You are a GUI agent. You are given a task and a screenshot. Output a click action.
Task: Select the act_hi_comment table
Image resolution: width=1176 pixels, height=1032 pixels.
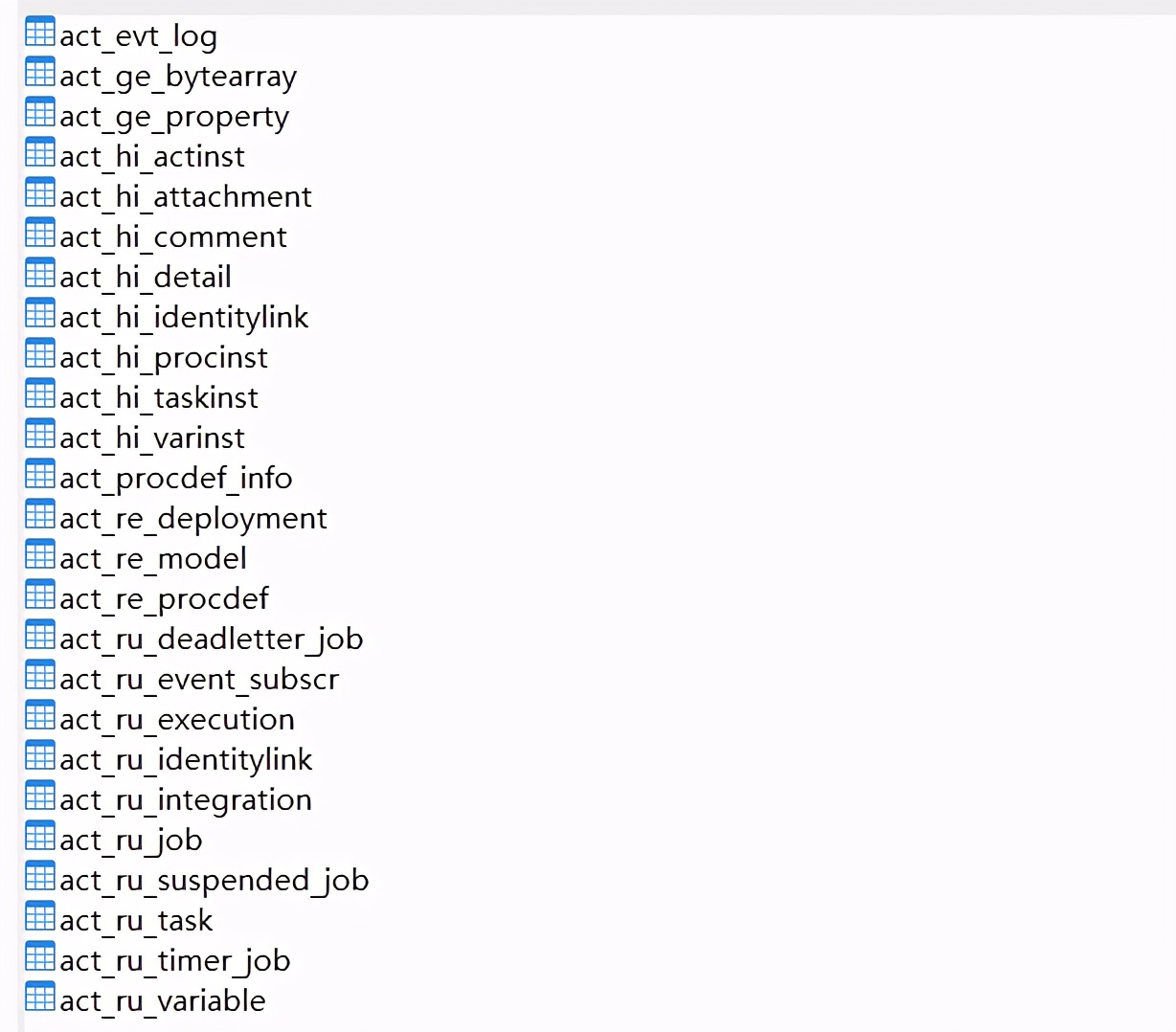tap(172, 237)
